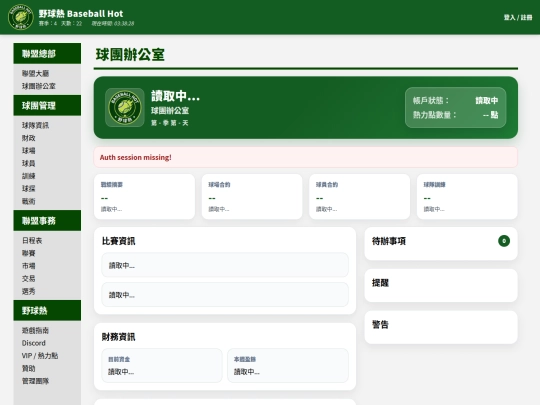This screenshot has width=540, height=405.
Task: Click the 警告 panel heading
Action: 381,324
